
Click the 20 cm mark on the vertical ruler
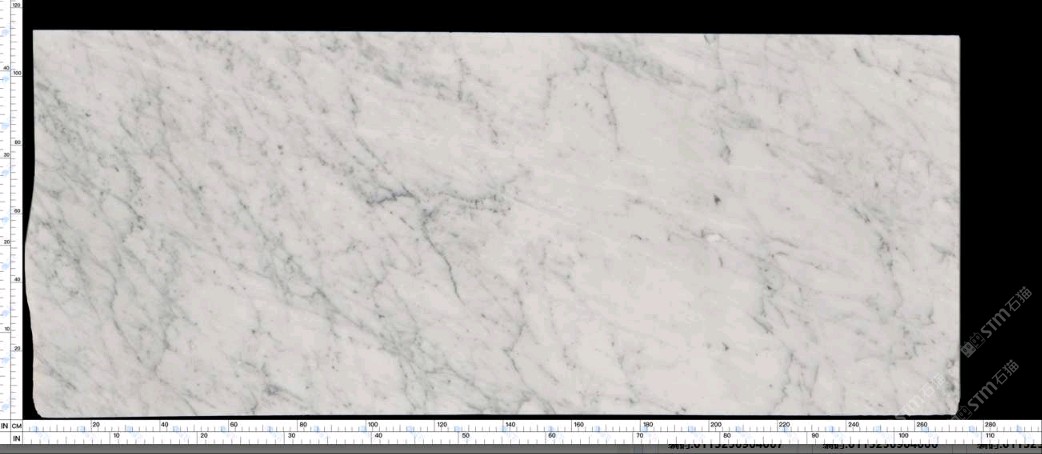pyautogui.click(x=17, y=348)
